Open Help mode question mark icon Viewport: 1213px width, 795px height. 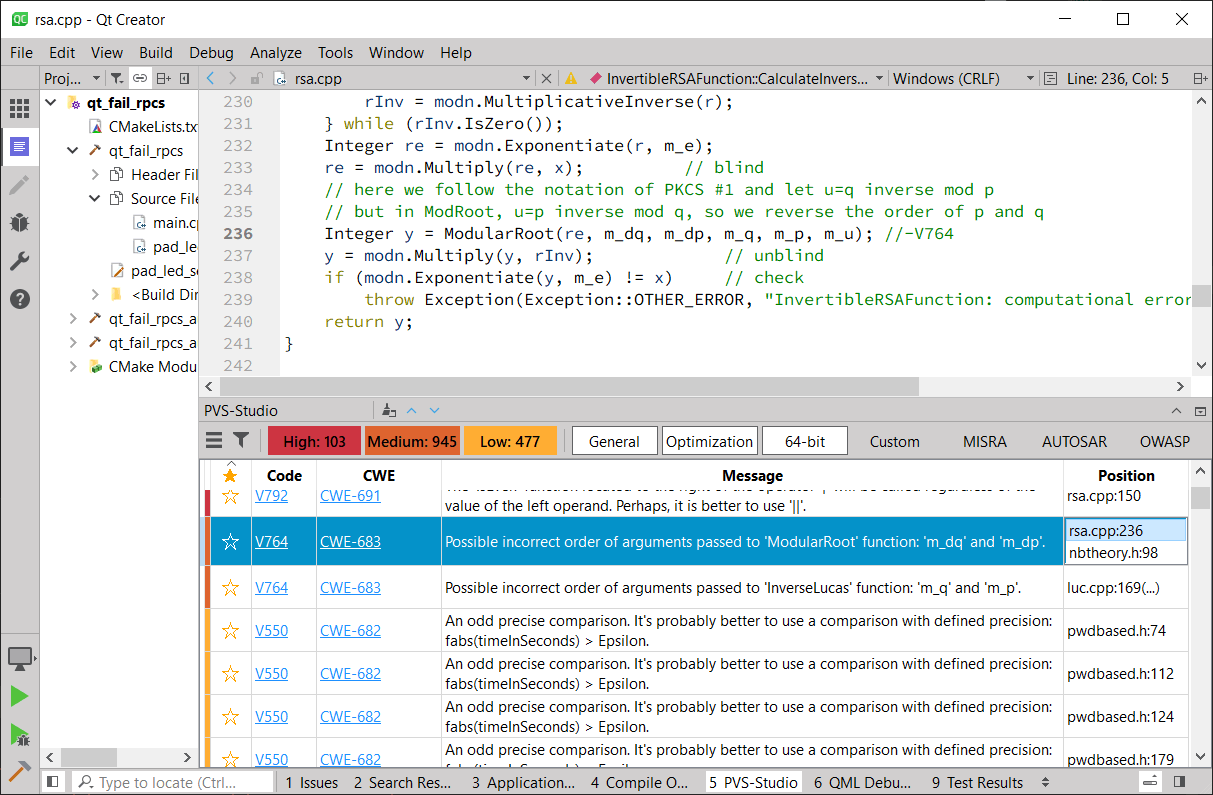click(x=19, y=299)
